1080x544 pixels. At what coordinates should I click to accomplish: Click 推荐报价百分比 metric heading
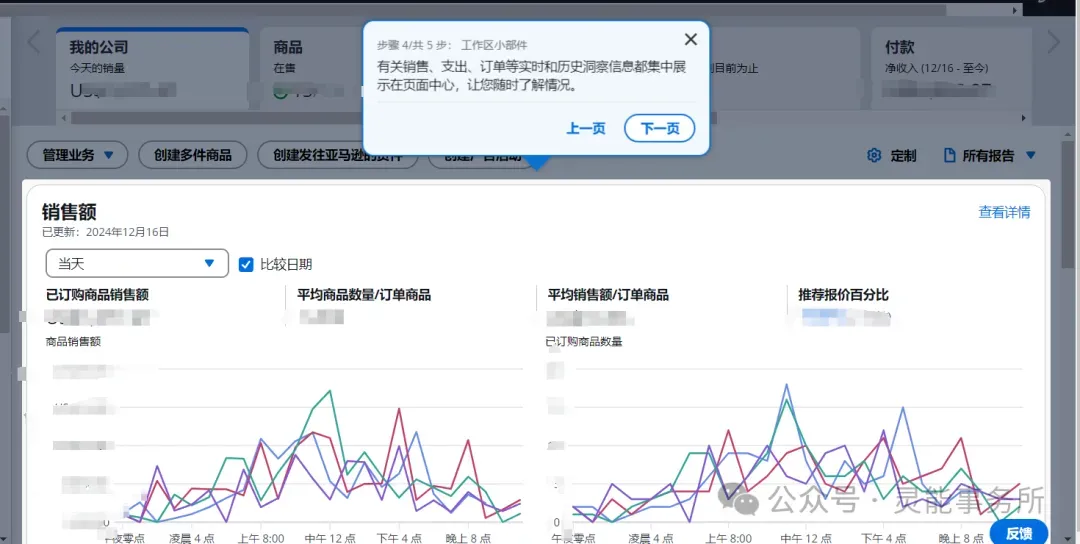843,295
